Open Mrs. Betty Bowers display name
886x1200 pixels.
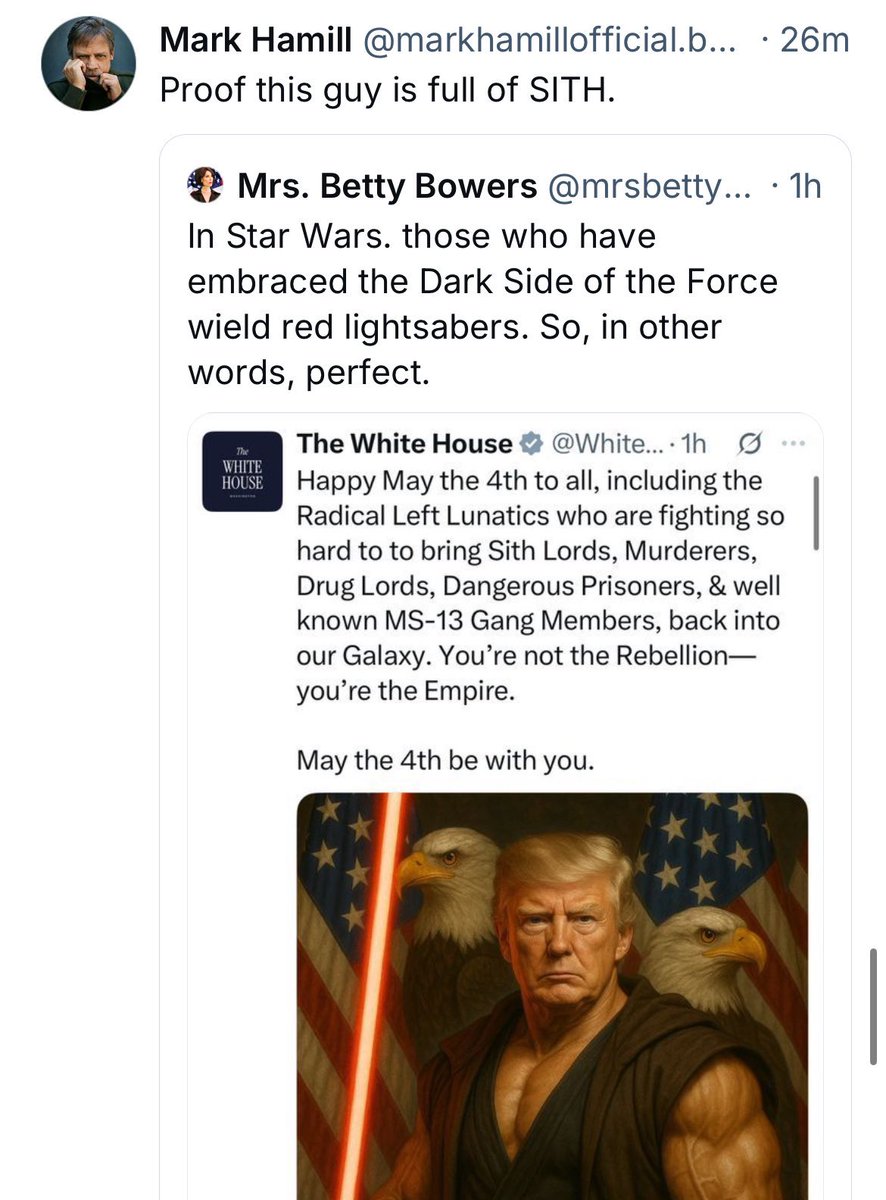(x=387, y=185)
